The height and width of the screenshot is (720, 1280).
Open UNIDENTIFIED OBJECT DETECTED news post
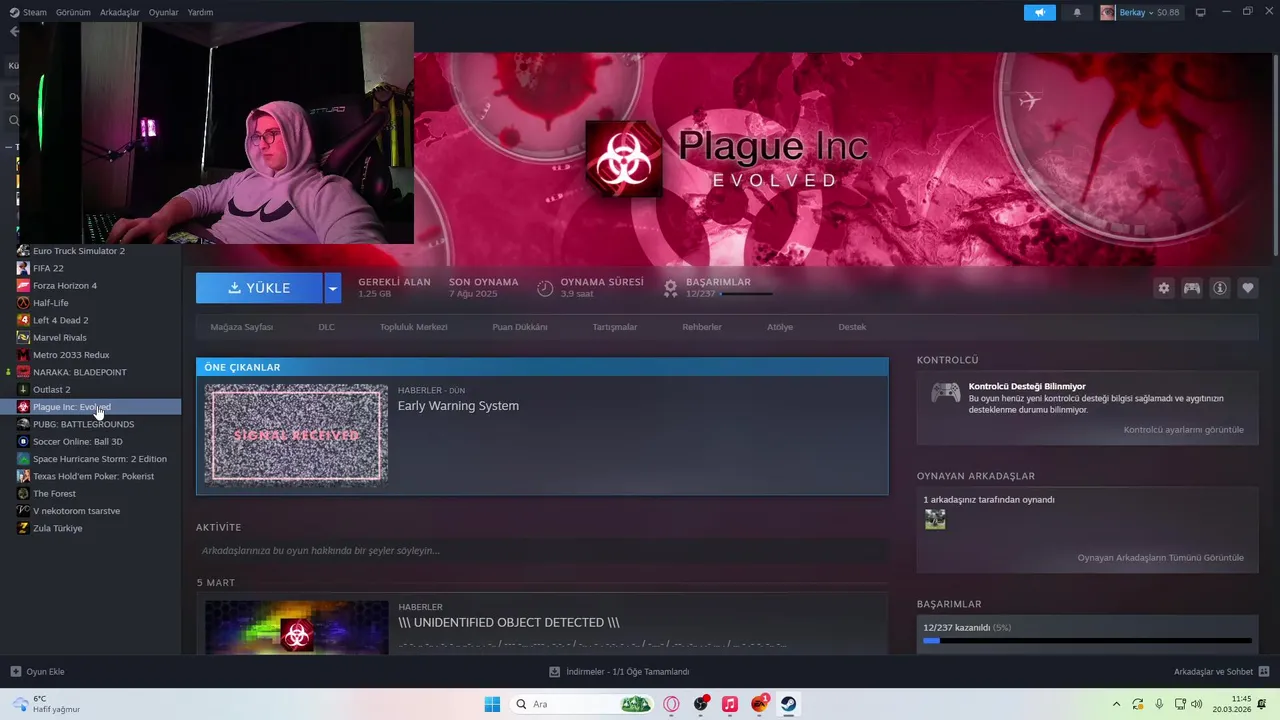pyautogui.click(x=509, y=623)
